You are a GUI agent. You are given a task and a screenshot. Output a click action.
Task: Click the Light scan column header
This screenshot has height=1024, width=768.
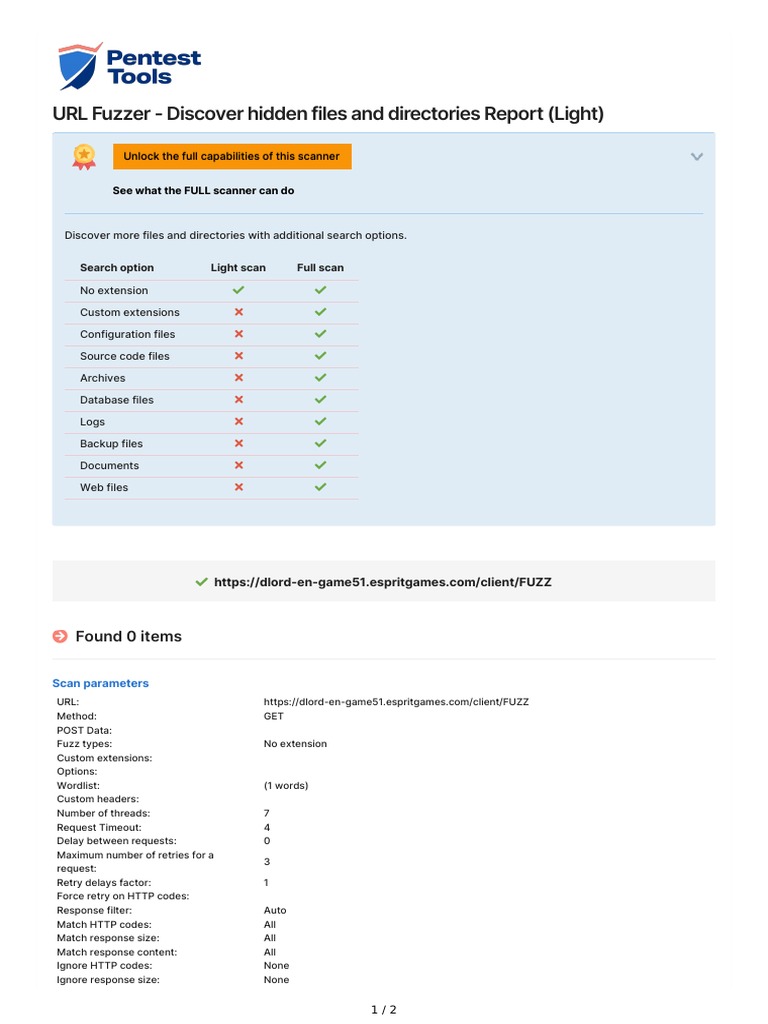(x=238, y=268)
